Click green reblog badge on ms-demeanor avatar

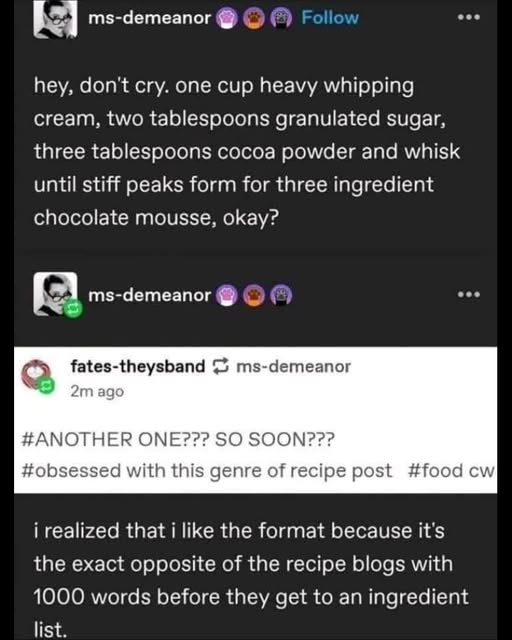(73, 308)
